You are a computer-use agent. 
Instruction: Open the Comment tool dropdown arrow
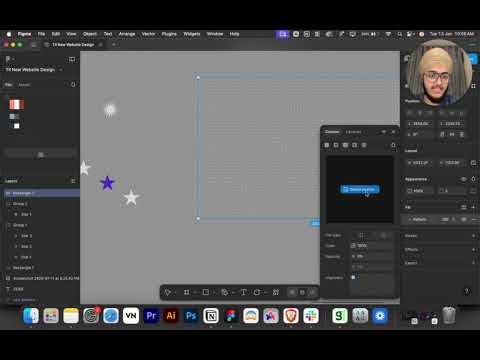265,292
